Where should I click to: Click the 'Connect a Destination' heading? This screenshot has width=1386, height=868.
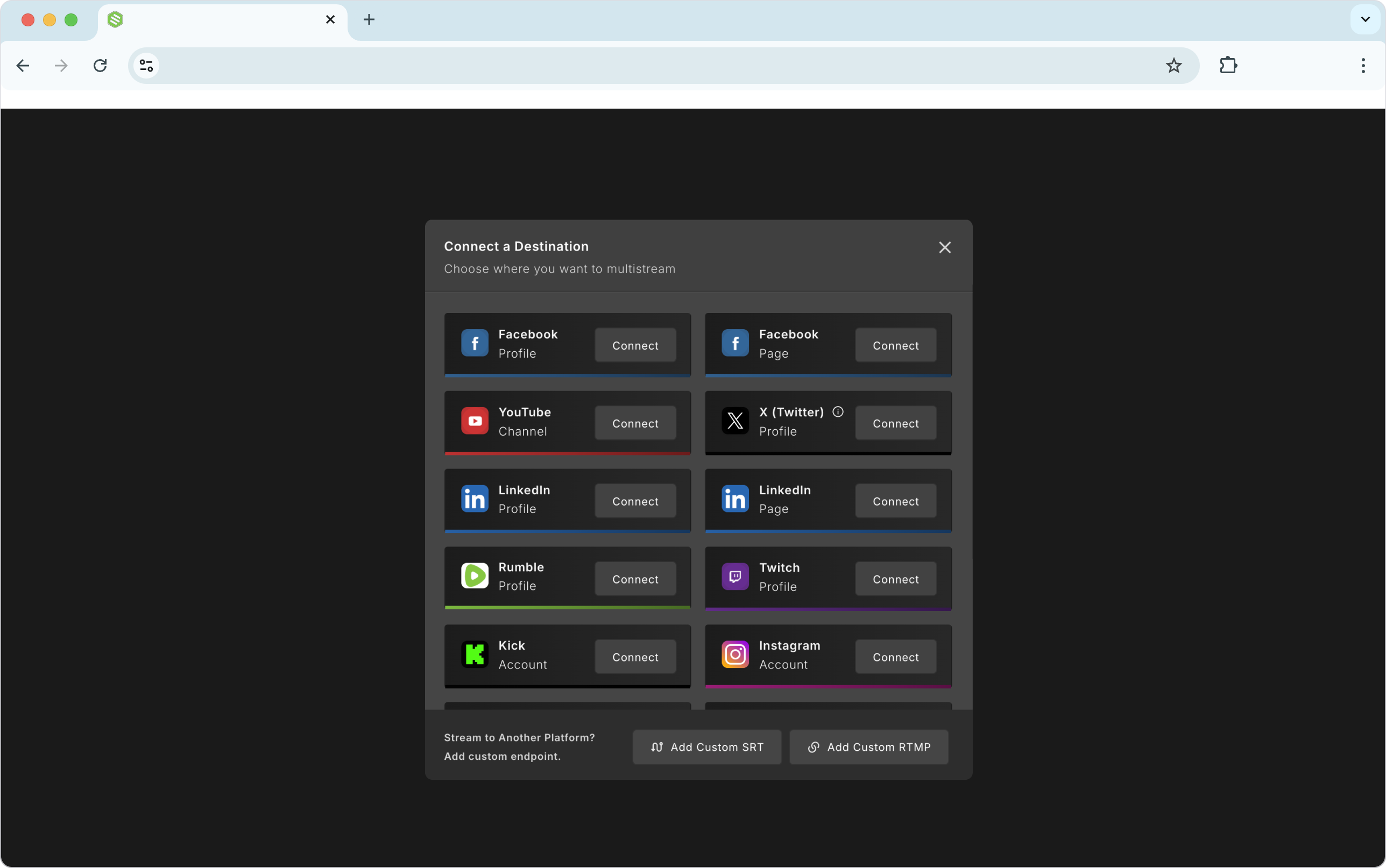516,246
